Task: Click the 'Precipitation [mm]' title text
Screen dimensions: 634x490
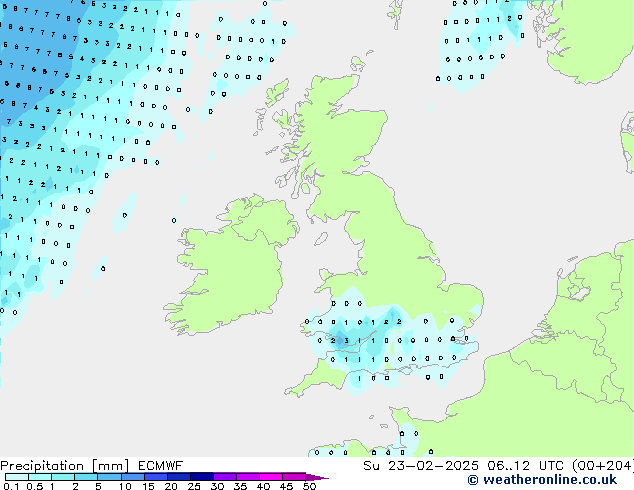Action: pyautogui.click(x=65, y=466)
